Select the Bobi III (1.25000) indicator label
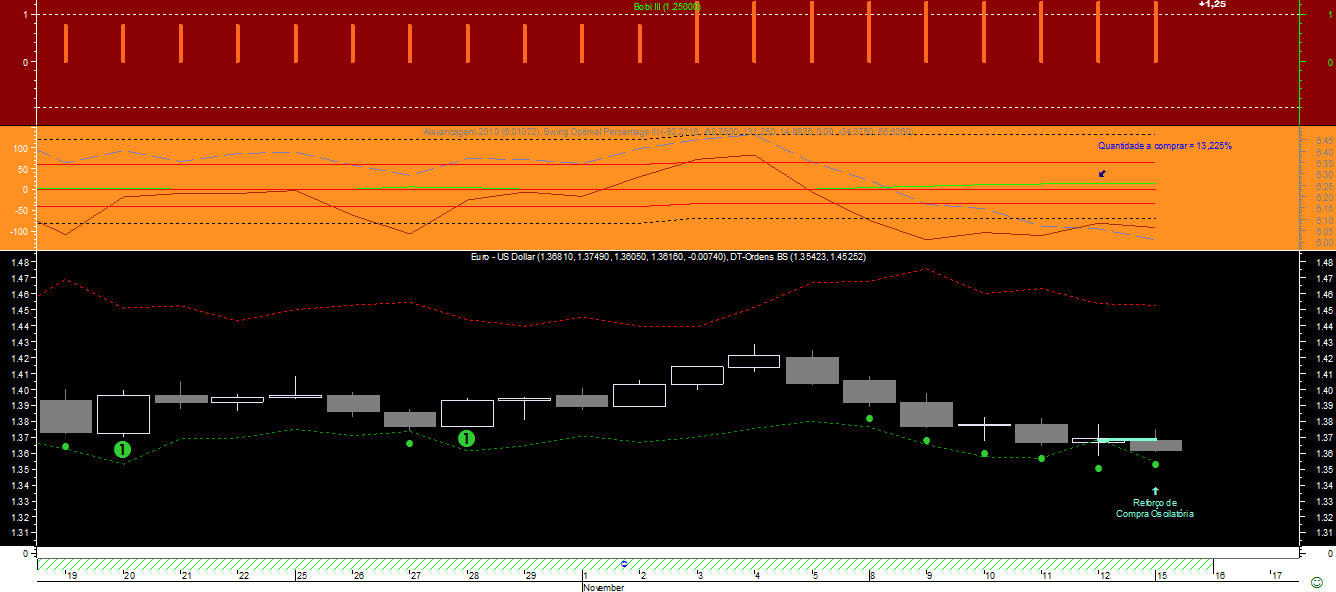The width and height of the screenshot is (1336, 592). coord(667,6)
